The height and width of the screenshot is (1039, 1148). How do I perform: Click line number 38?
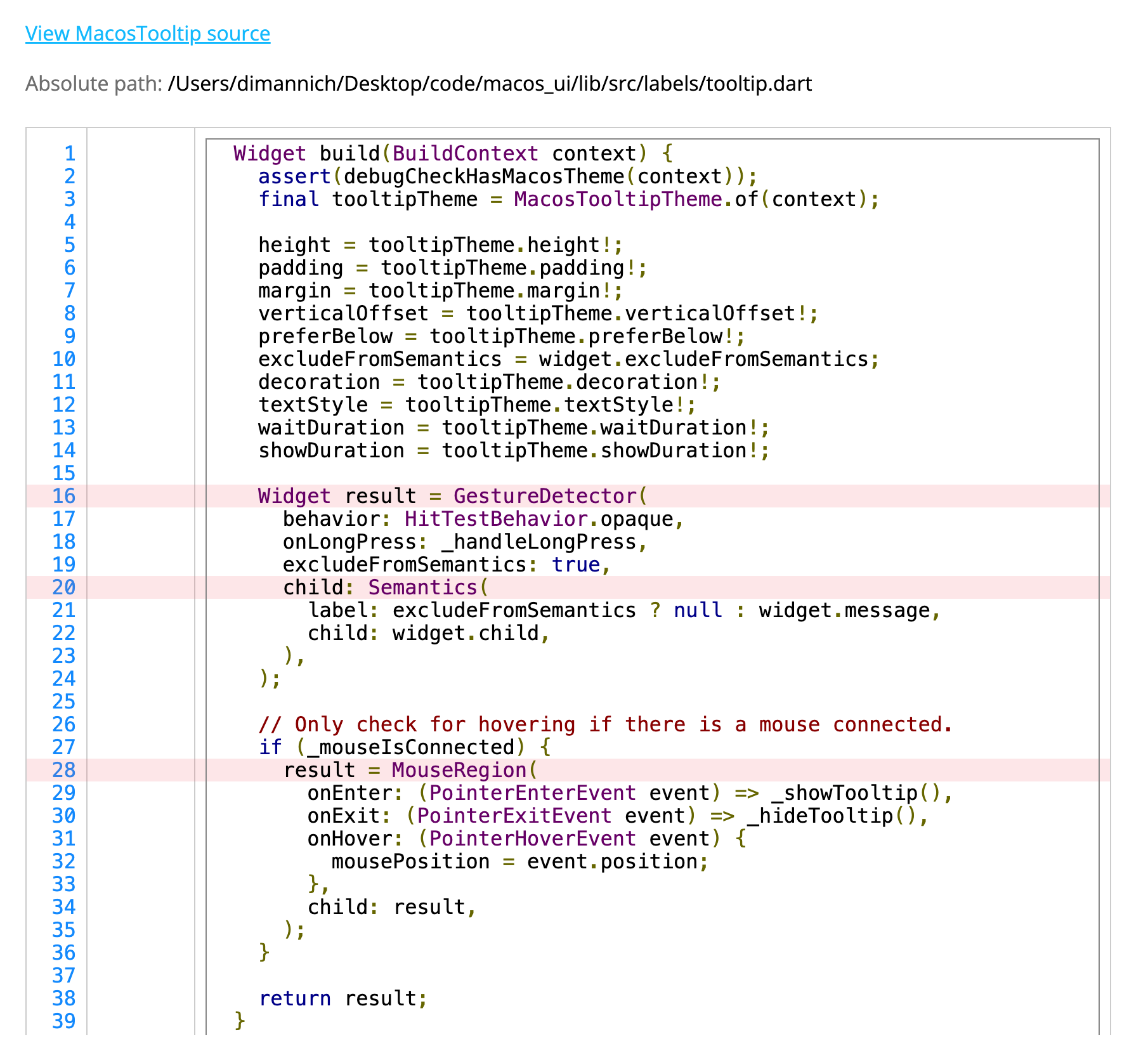[x=64, y=998]
